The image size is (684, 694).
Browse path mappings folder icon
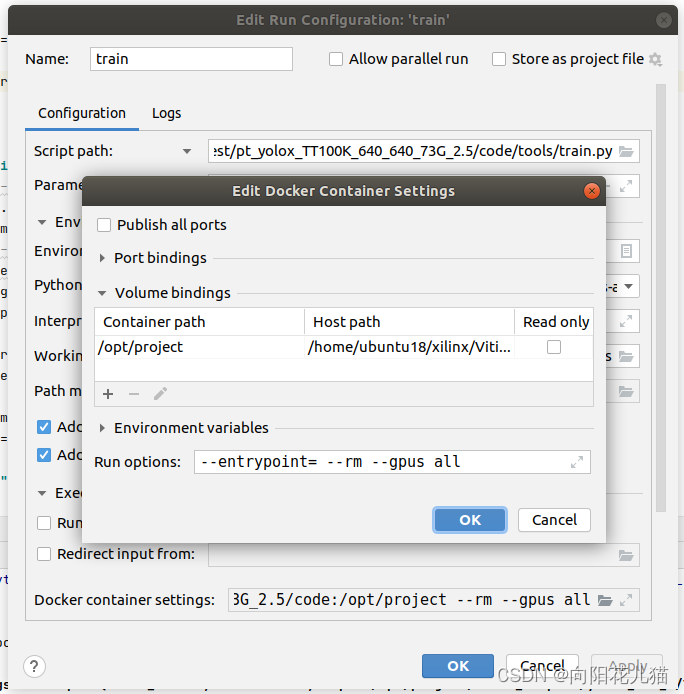[x=626, y=391]
